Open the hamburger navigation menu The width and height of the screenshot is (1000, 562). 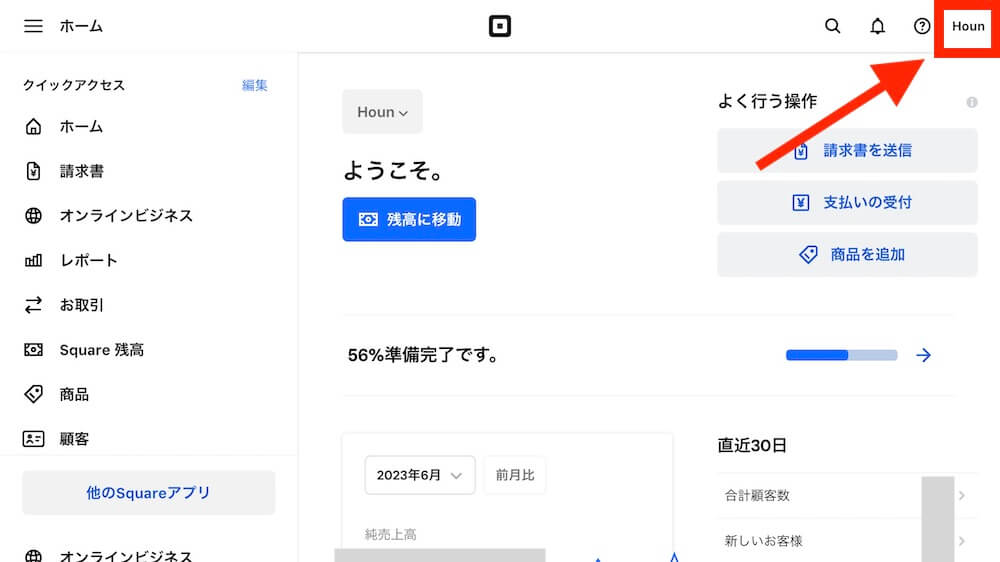[33, 26]
